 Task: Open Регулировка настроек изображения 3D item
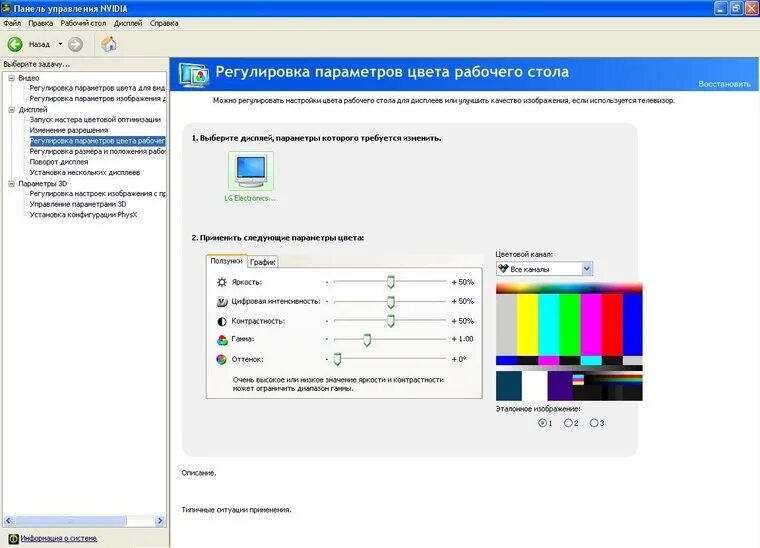(x=97, y=194)
